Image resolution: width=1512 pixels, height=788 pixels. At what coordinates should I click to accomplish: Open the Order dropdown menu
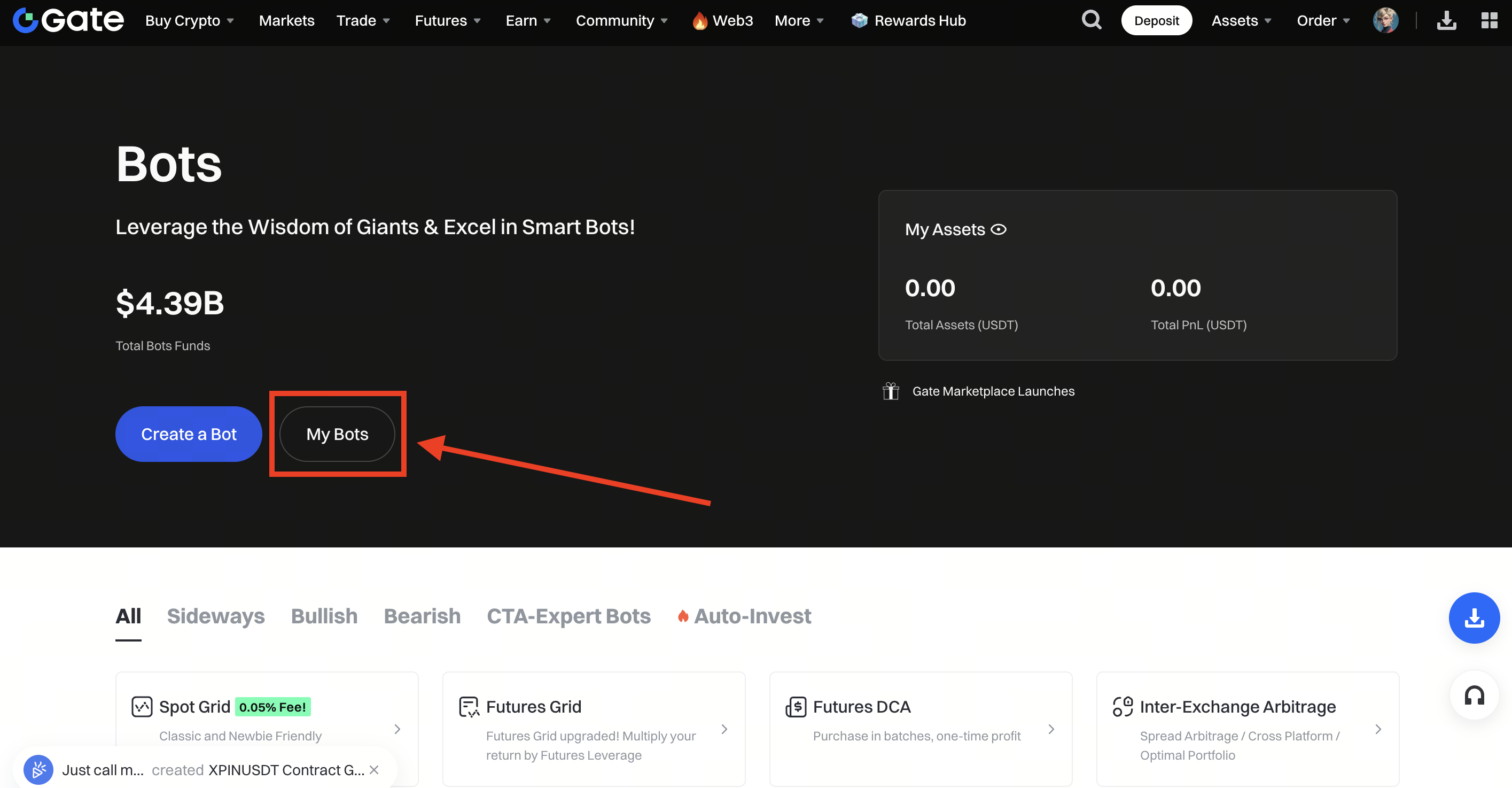(x=1323, y=20)
